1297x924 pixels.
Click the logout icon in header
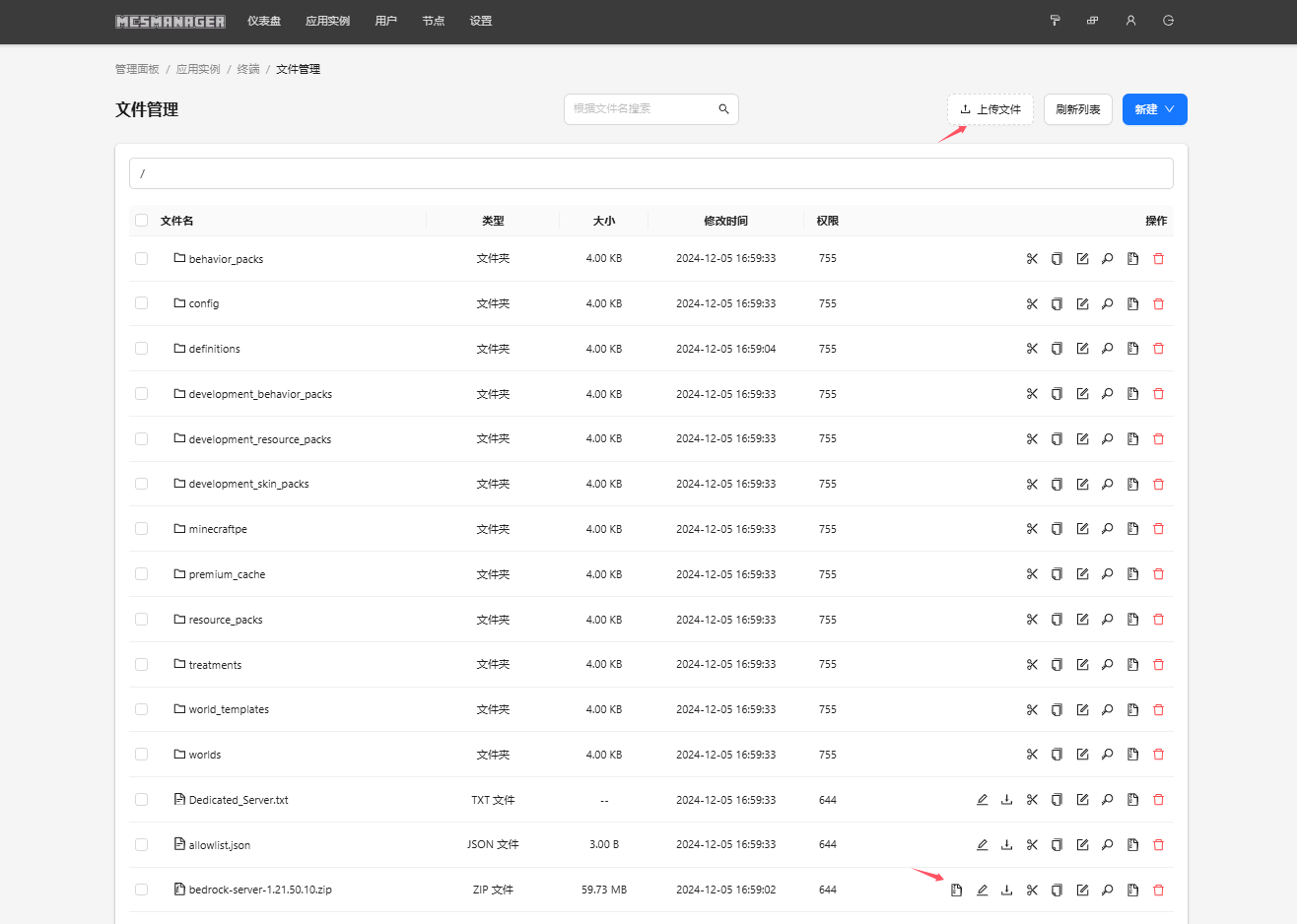1168,21
